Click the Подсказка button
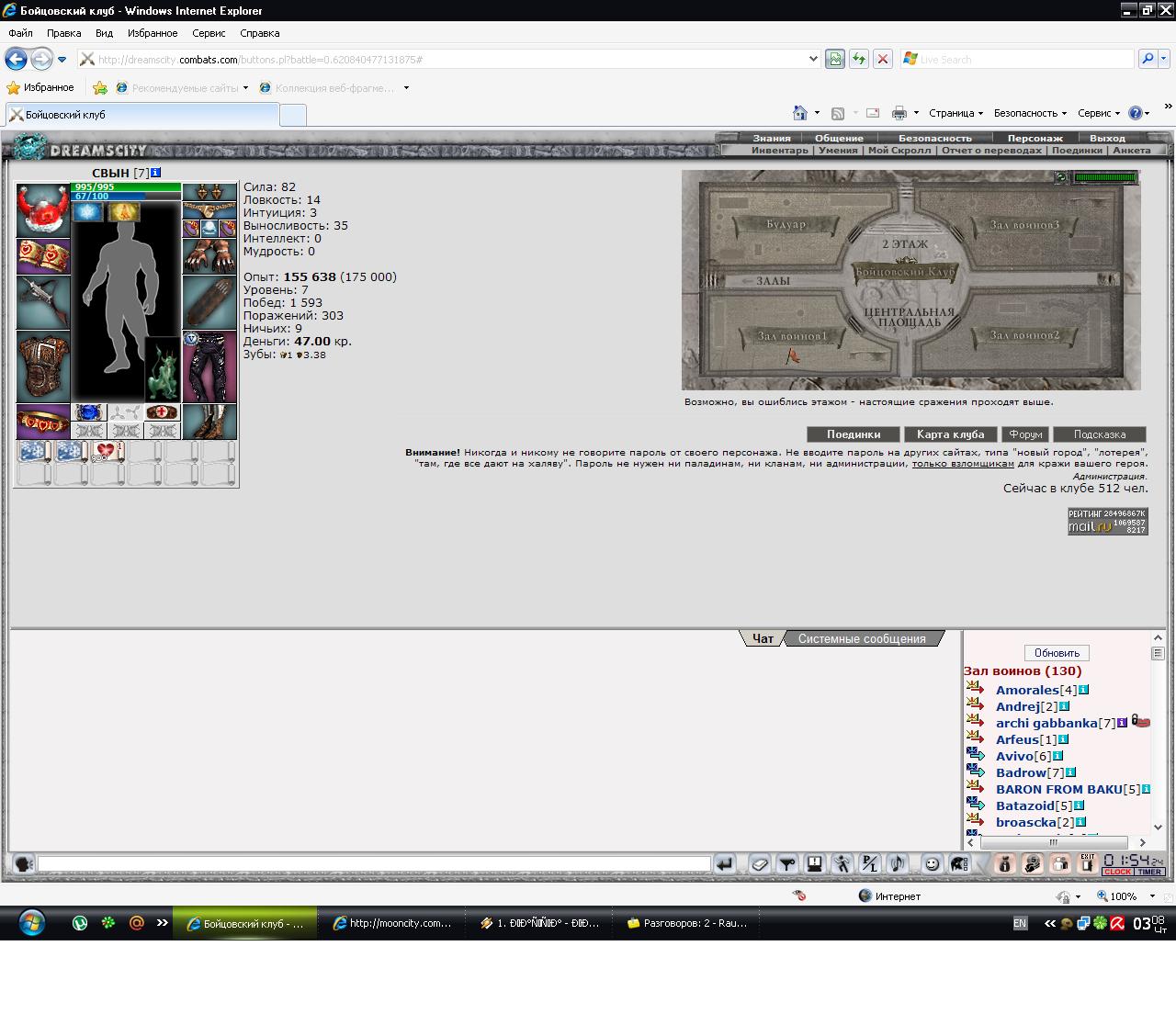1176x1025 pixels. [x=1100, y=434]
